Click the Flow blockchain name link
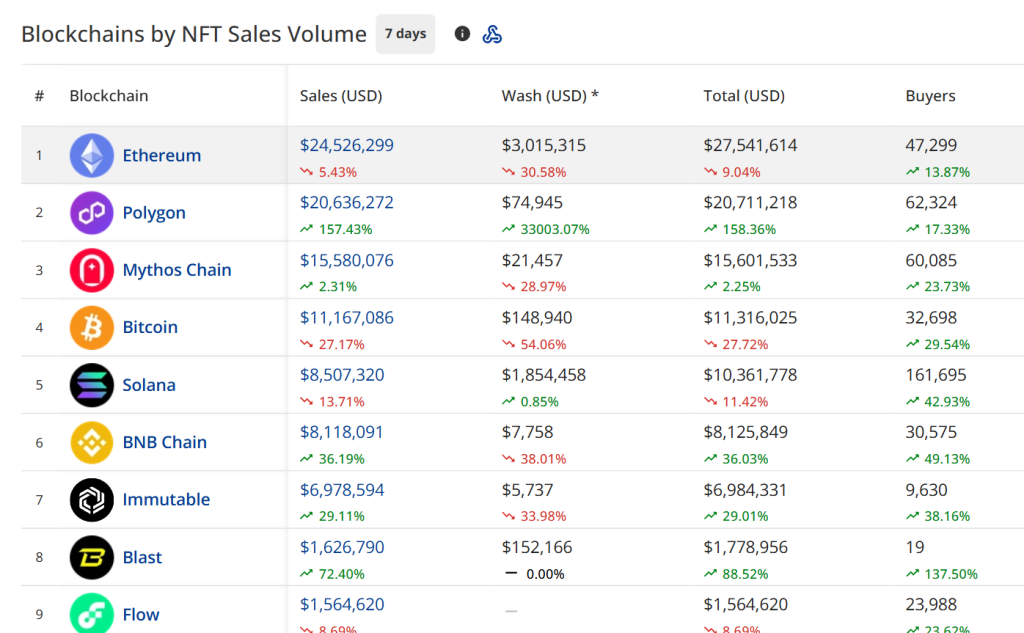The height and width of the screenshot is (633, 1024). tap(141, 614)
